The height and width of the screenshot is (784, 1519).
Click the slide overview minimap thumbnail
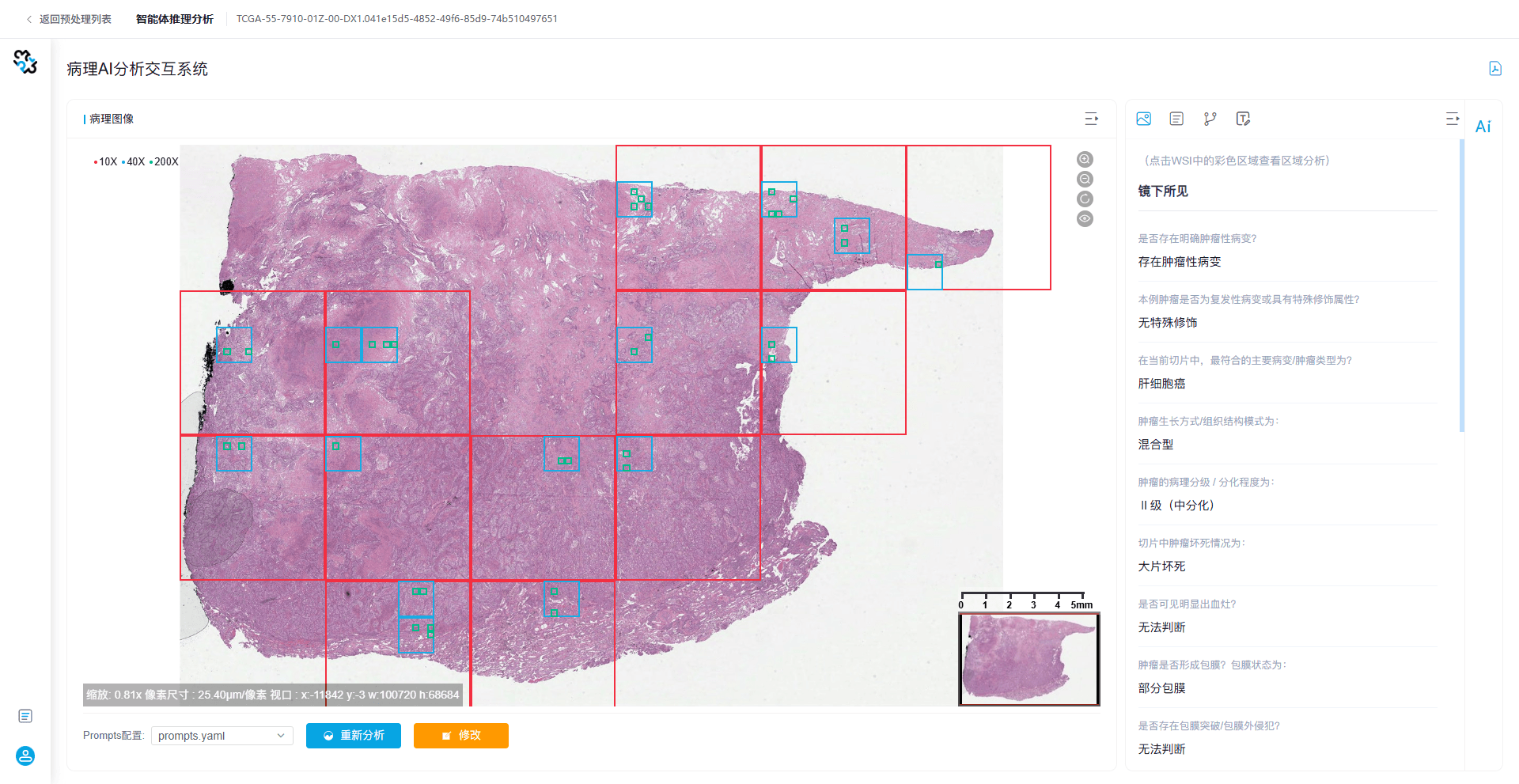tap(1028, 658)
